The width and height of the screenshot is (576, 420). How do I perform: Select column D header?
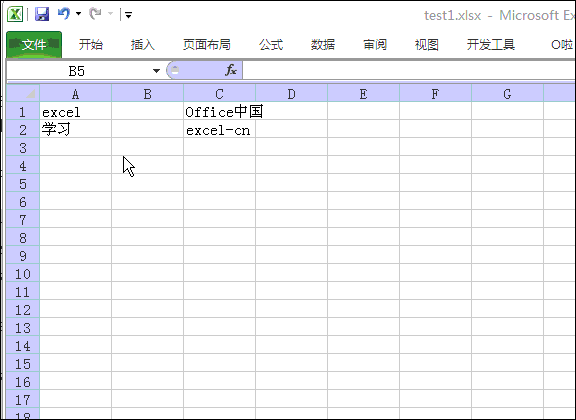tap(291, 94)
